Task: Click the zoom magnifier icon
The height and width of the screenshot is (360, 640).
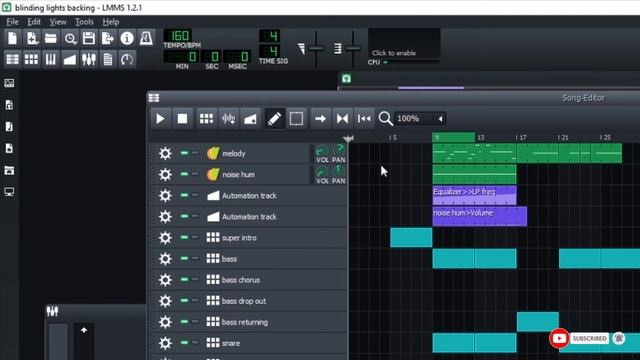Action: pos(385,119)
